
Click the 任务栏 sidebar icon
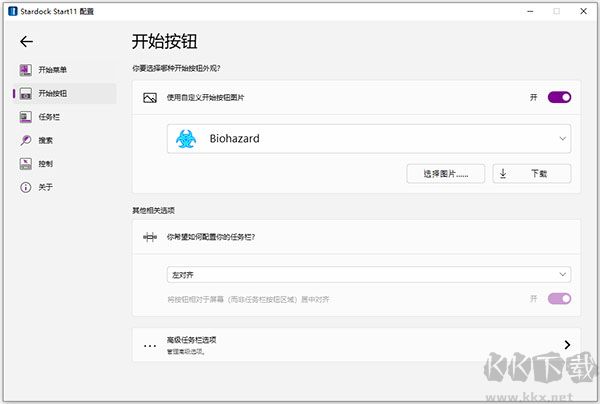pyautogui.click(x=26, y=117)
